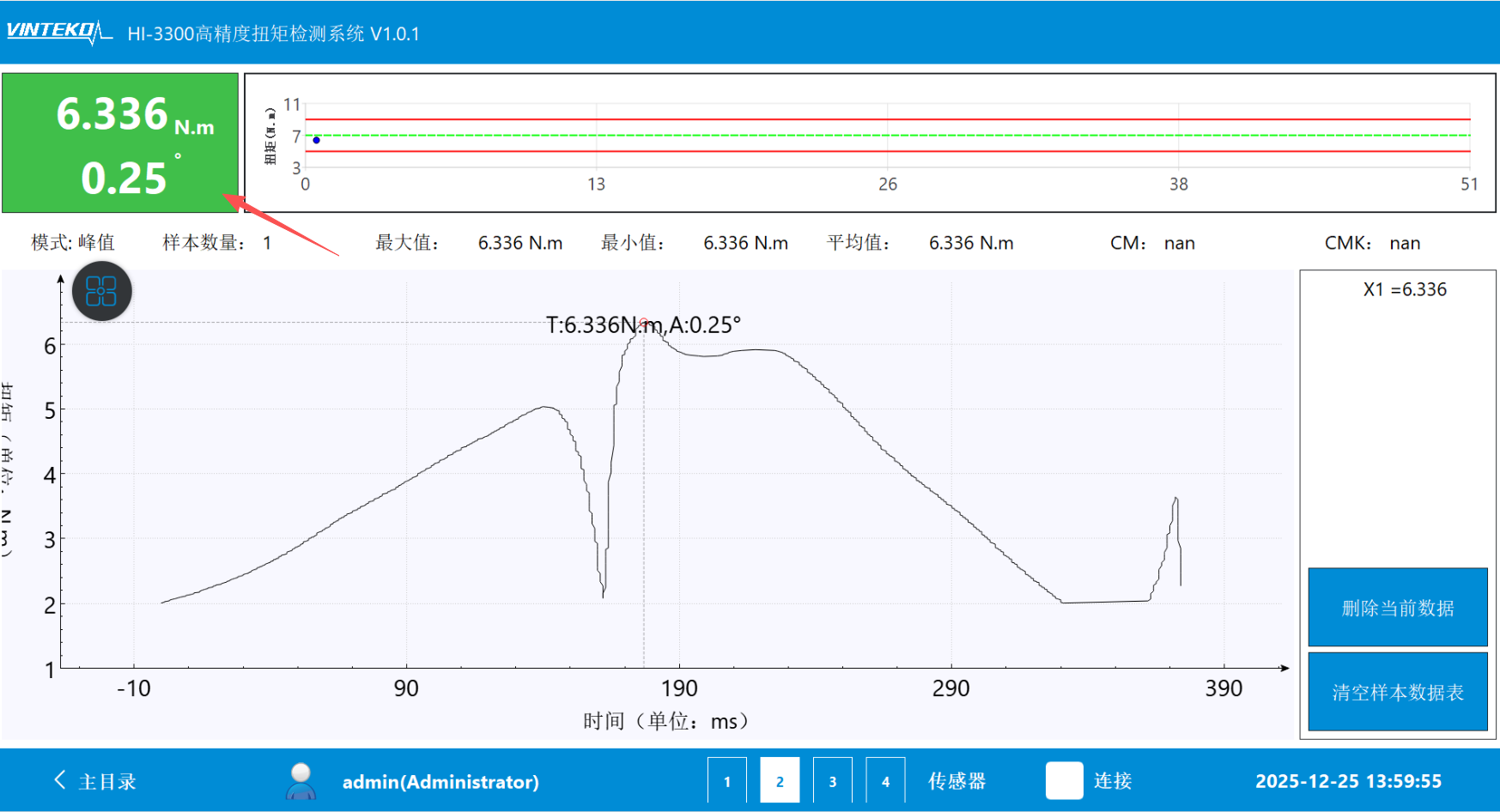
Task: Select sensor channel 2
Action: [x=780, y=781]
